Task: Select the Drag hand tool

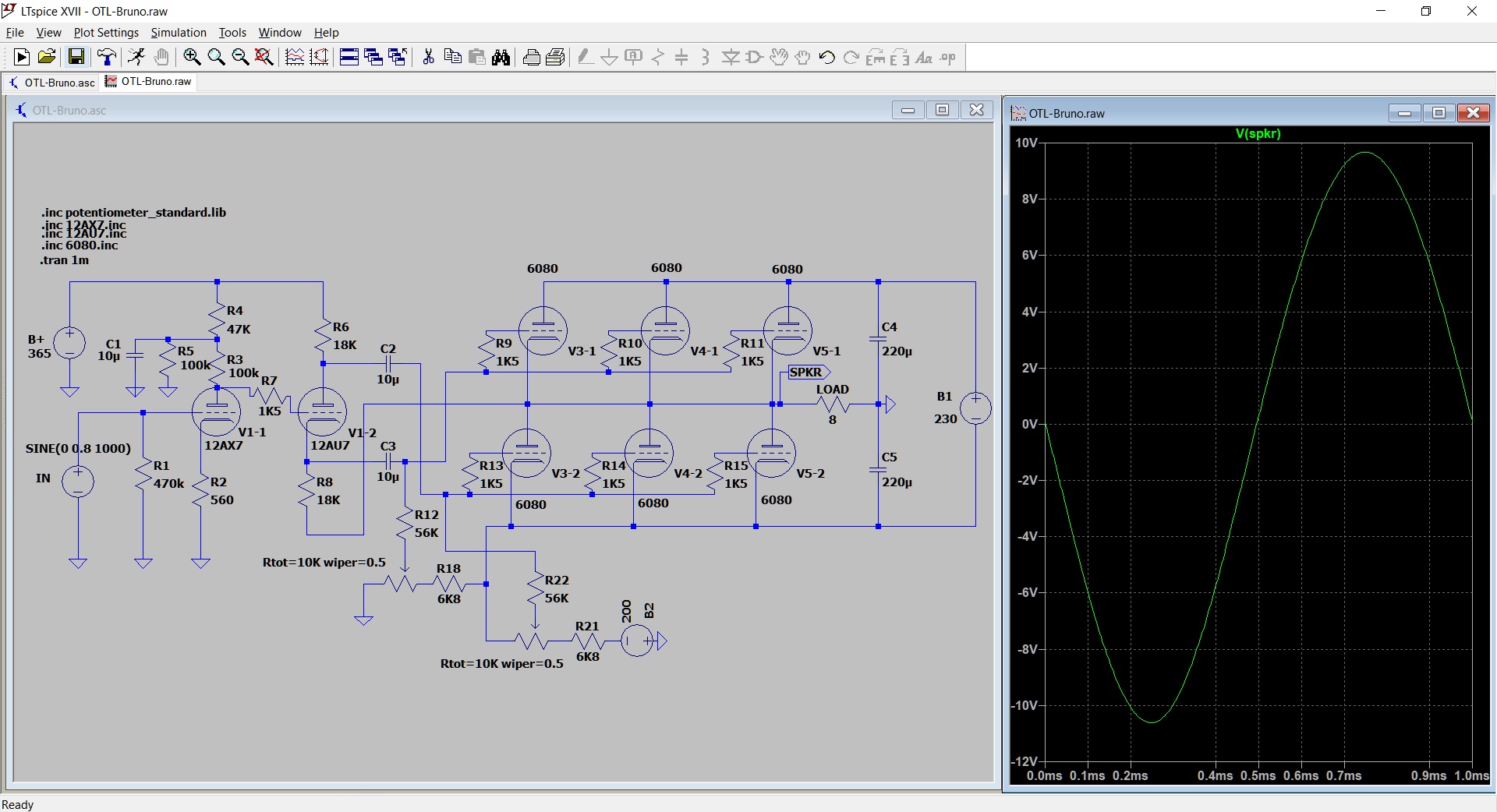Action: [802, 57]
